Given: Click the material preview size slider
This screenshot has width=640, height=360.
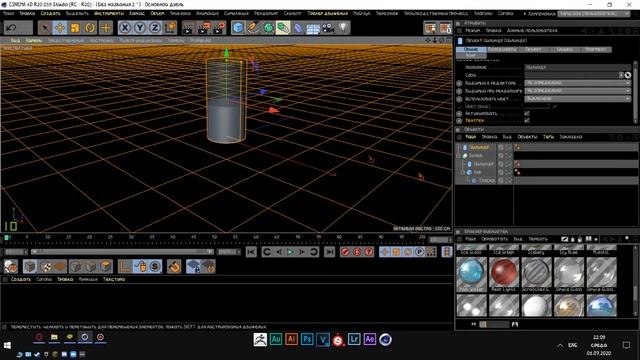Looking at the screenshot, I should point(494,324).
